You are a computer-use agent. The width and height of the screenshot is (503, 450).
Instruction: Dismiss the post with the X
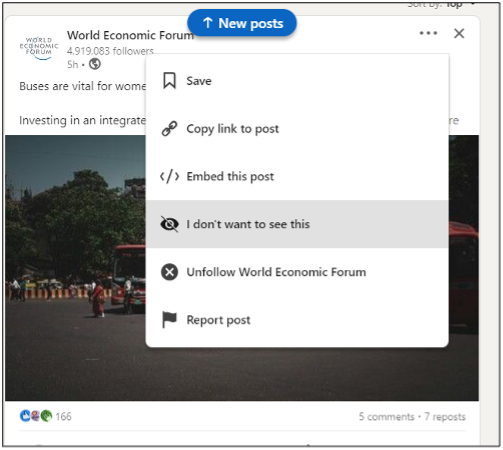click(459, 33)
